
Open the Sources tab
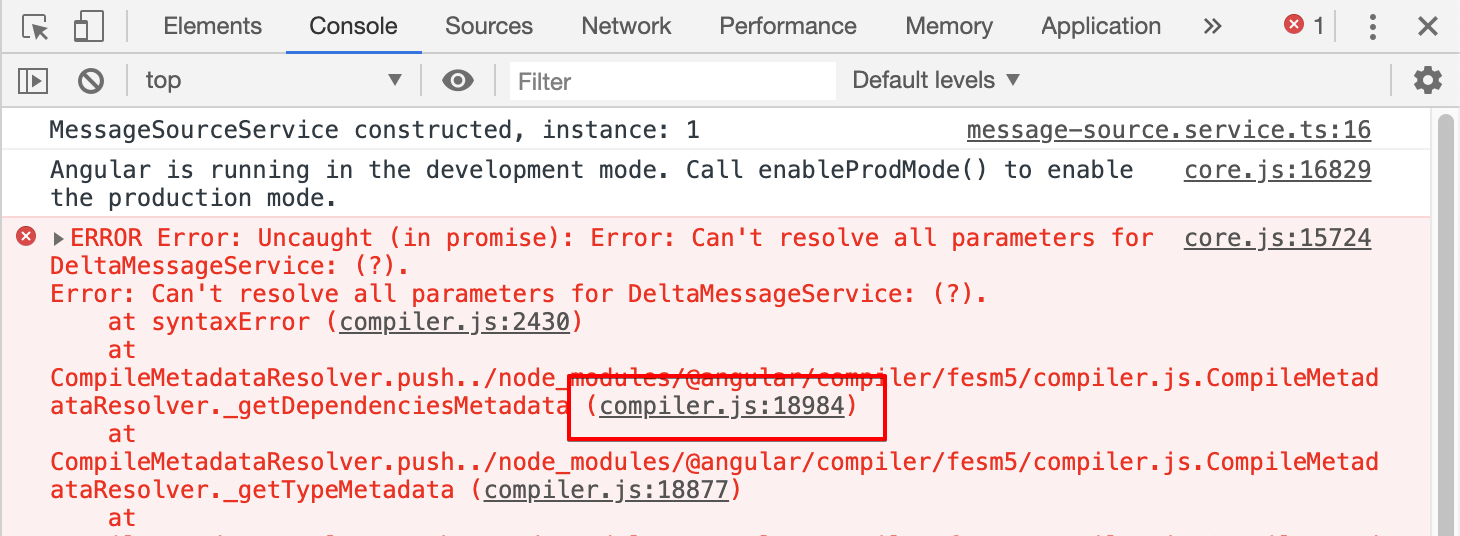[489, 27]
